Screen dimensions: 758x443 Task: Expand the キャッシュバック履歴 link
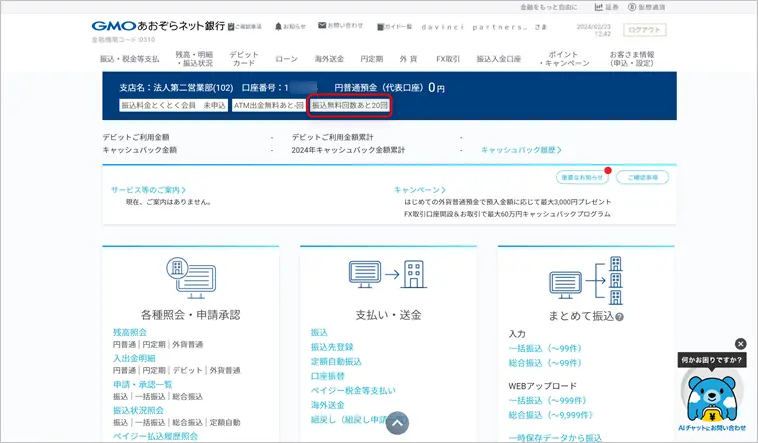521,150
